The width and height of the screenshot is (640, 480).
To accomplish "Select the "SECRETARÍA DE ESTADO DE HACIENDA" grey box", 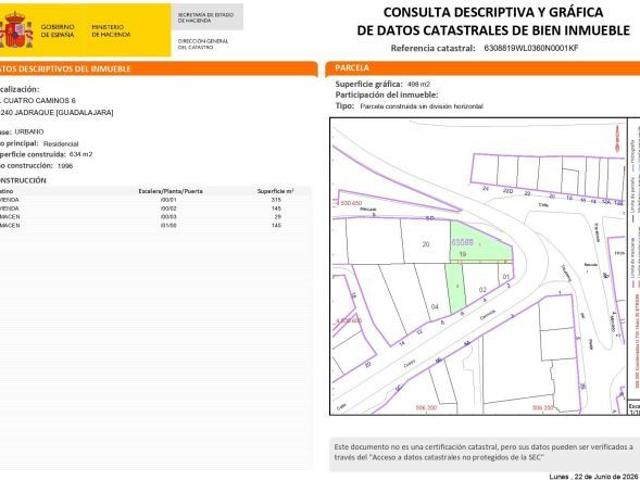I will pos(207,17).
